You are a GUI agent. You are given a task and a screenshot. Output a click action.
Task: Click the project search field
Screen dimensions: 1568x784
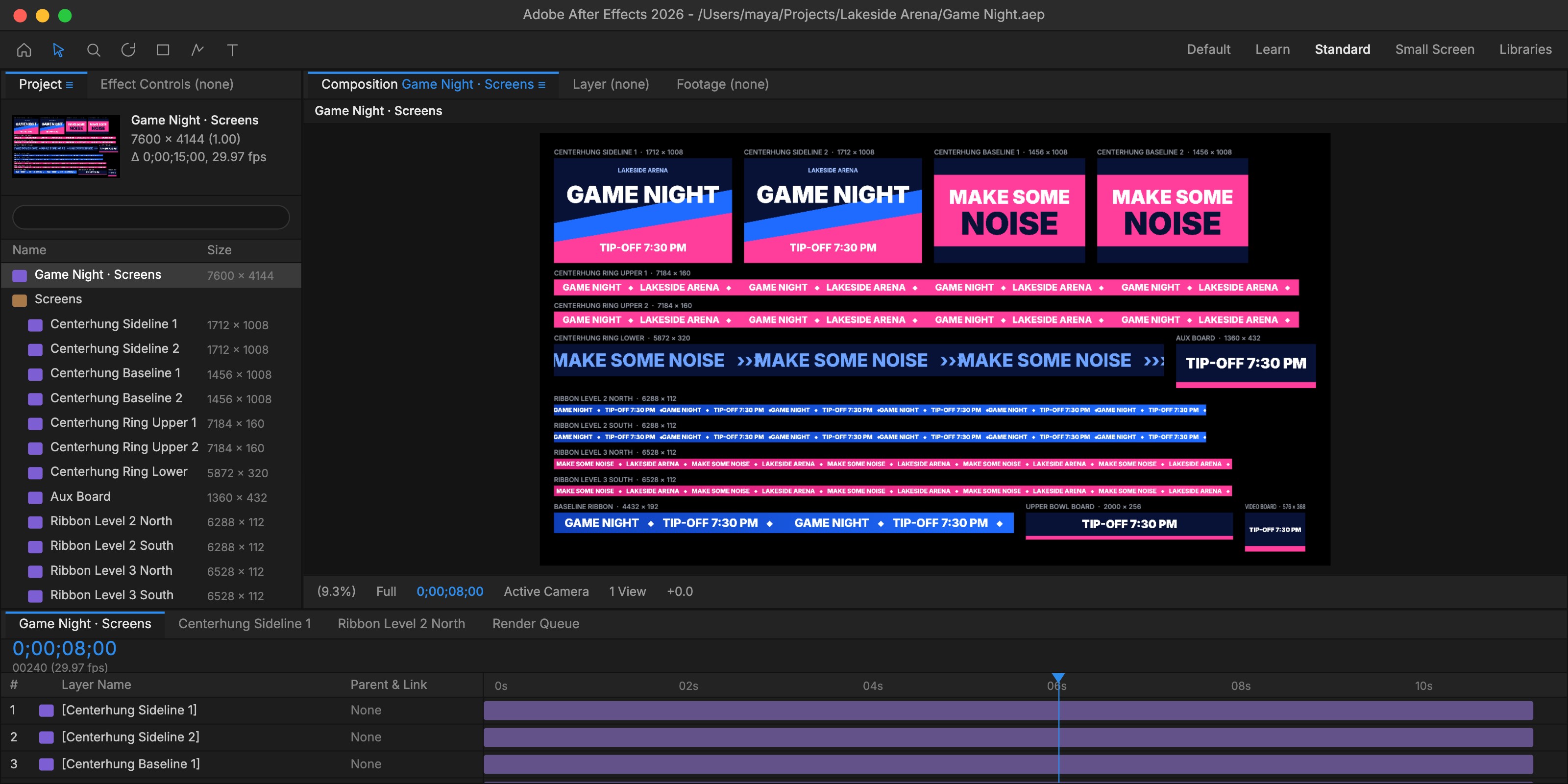[151, 217]
